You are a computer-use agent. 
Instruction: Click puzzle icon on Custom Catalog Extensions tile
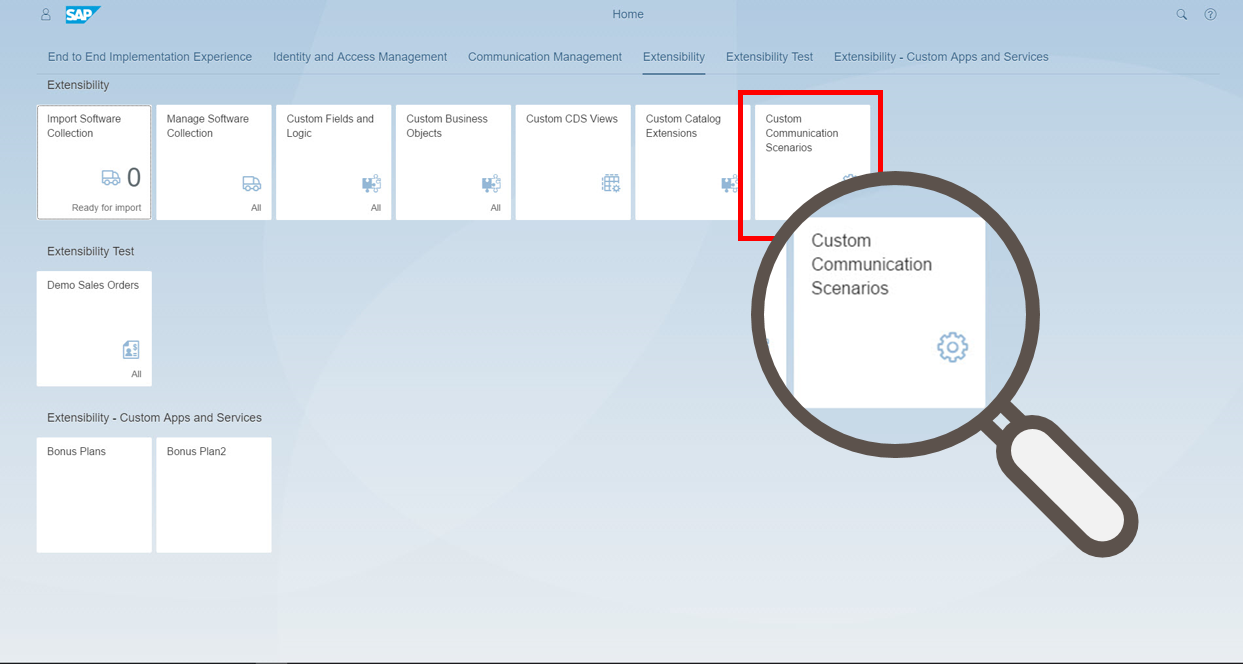729,183
